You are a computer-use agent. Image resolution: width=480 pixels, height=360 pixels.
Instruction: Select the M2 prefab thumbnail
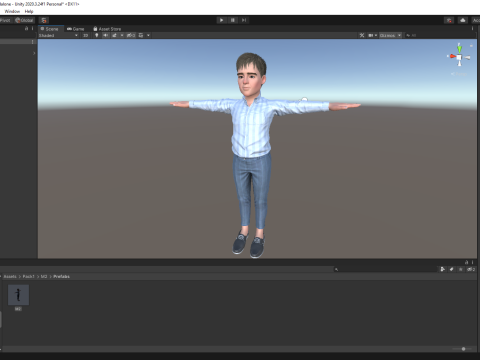[x=18, y=295]
